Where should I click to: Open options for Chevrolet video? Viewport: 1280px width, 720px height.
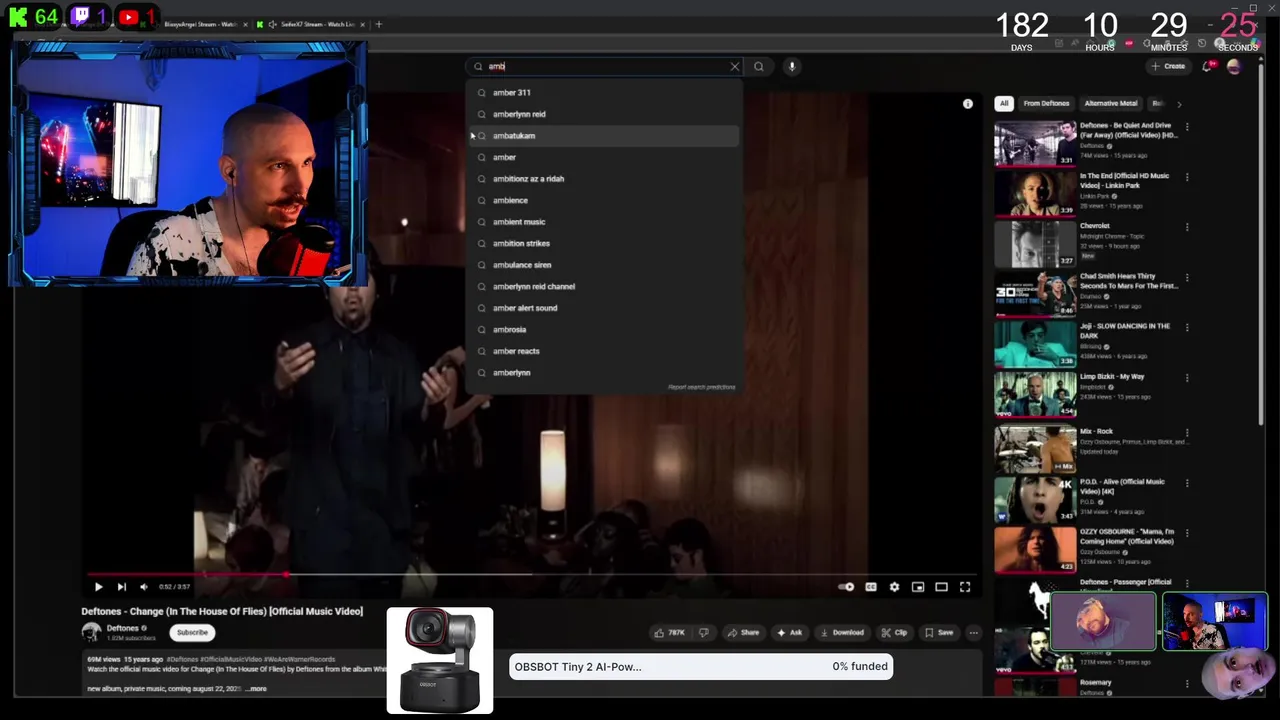[1187, 227]
